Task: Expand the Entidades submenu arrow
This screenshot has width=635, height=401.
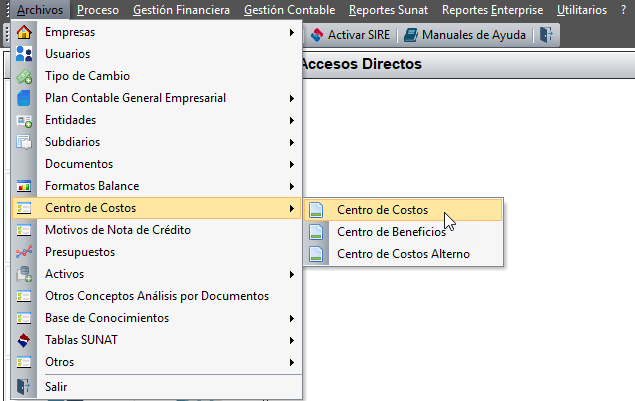Action: click(x=292, y=120)
